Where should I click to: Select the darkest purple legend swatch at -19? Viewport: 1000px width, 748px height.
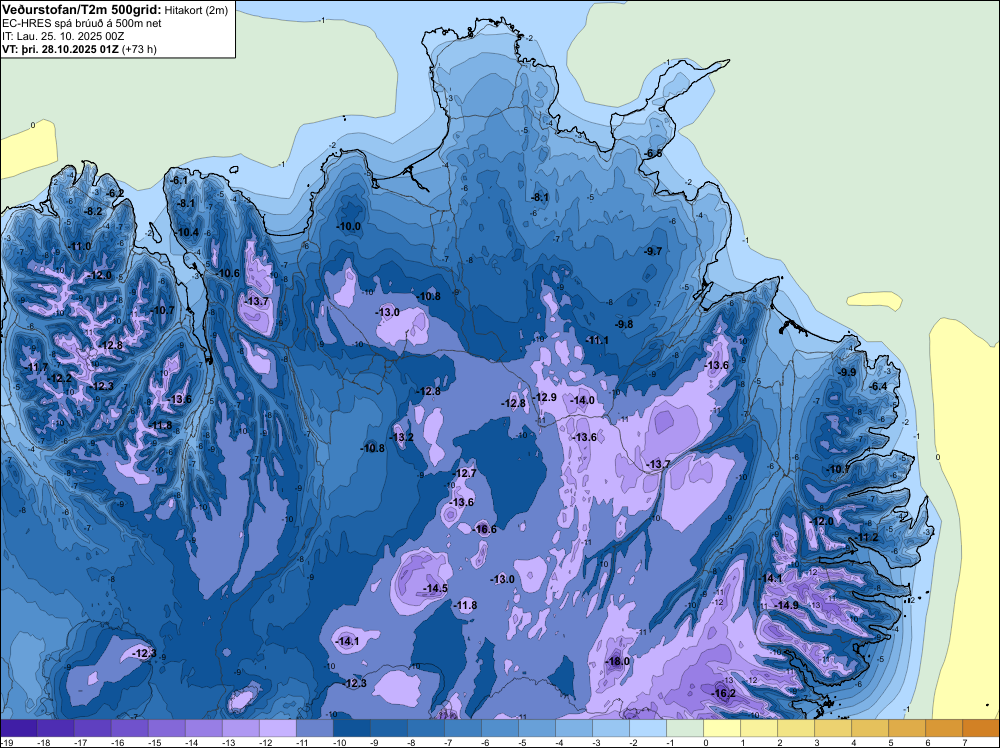coord(18,728)
